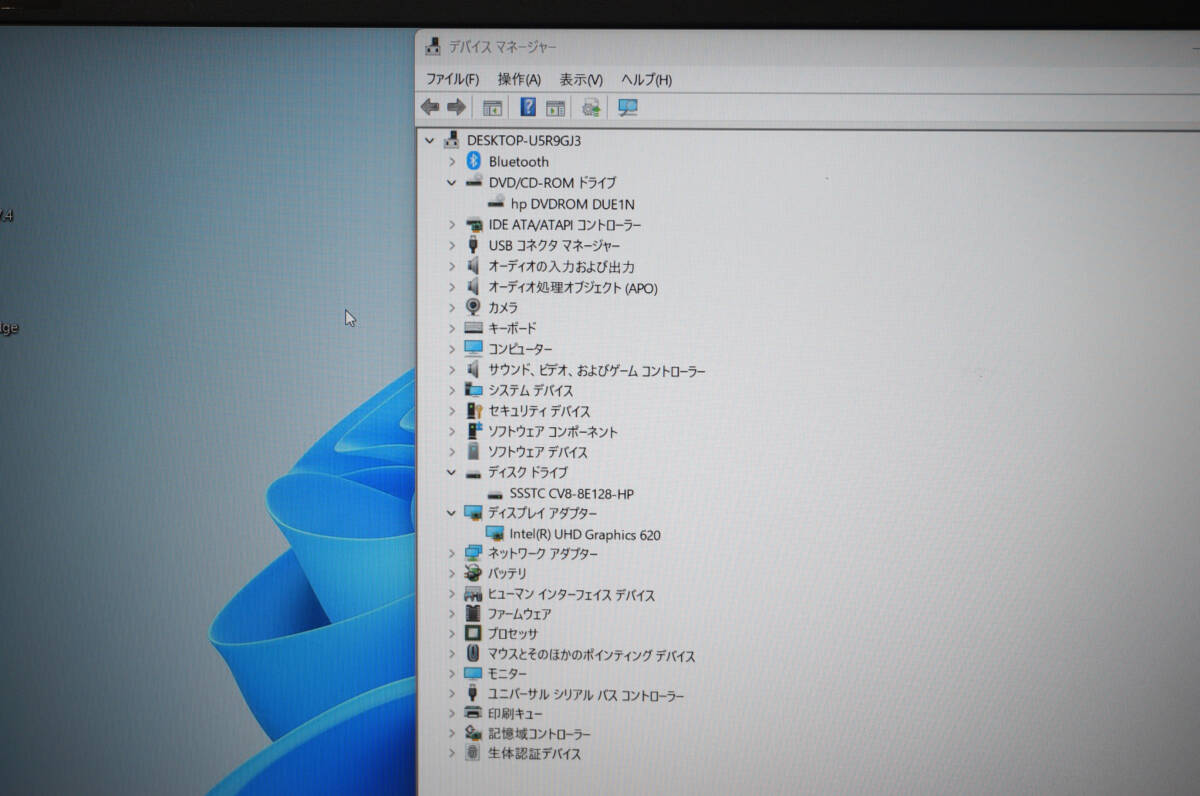Image resolution: width=1200 pixels, height=796 pixels.
Task: Click the properties panel toolbar icon
Action: click(x=555, y=107)
